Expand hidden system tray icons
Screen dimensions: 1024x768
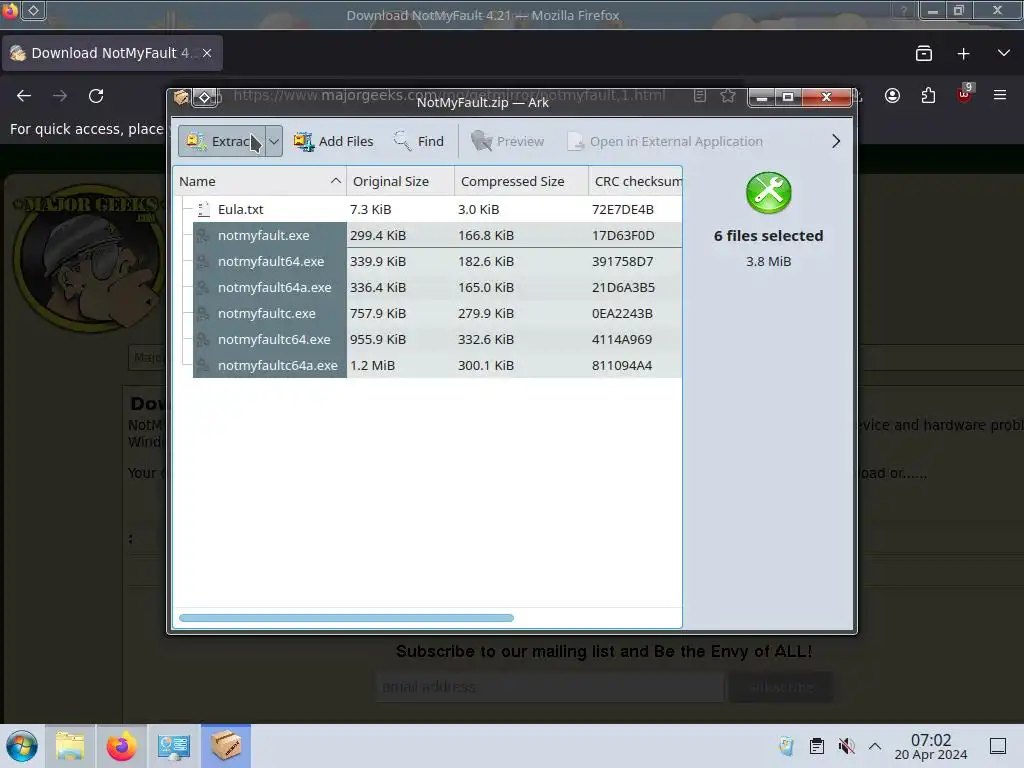(x=875, y=746)
